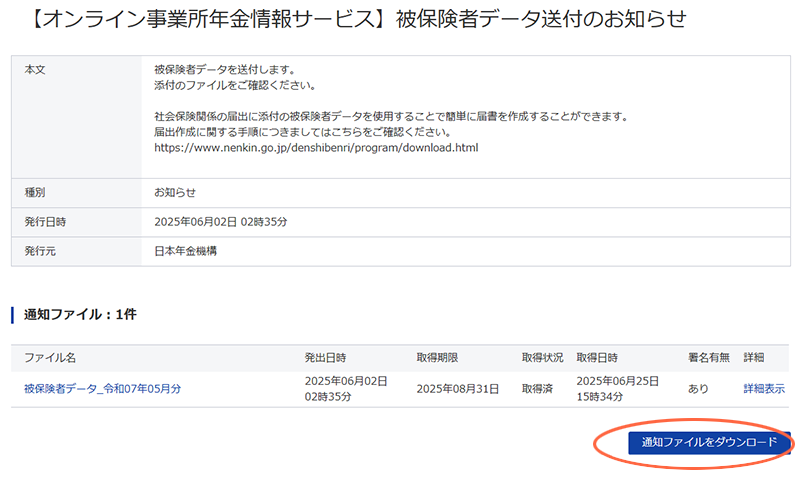This screenshot has height=481, width=800.
Task: Click the 通知ファイル：1件 heading
Action: [x=80, y=314]
